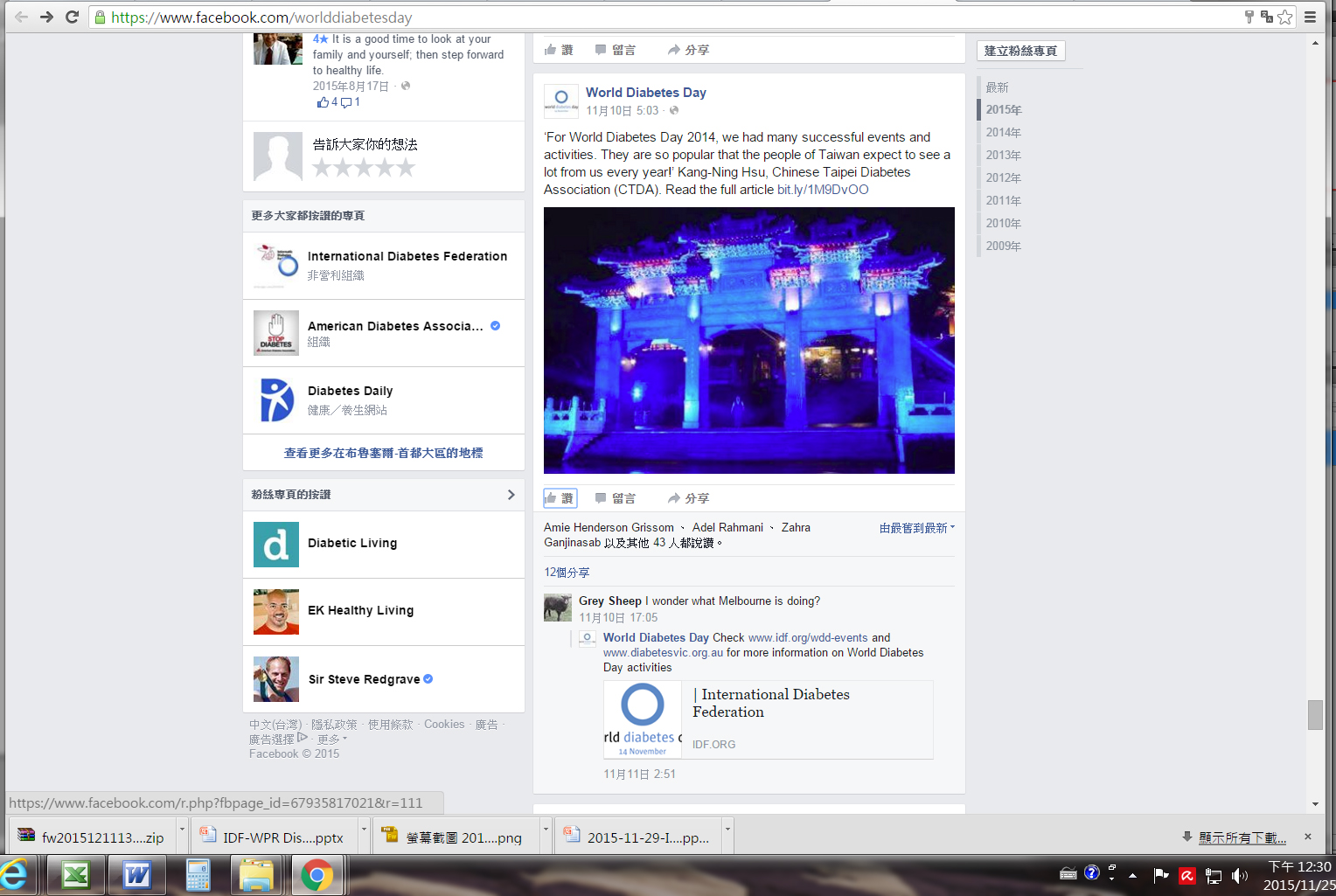Click the Diabetic Living 'd' logo
This screenshot has height=896, width=1336.
click(x=276, y=545)
